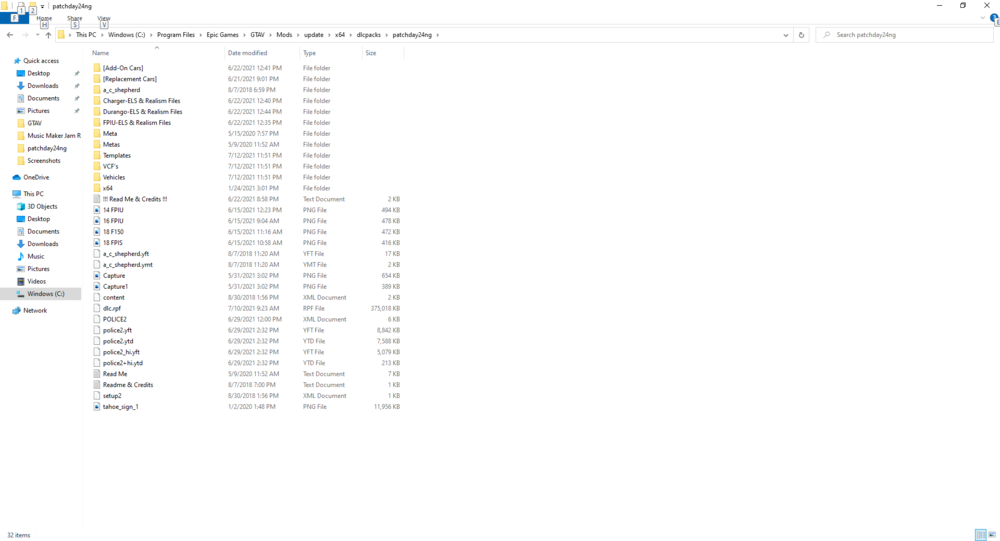Screen dimensions: 1000x541
Task: Click Windows (C:) in the address breadcrumb
Action: [126, 35]
